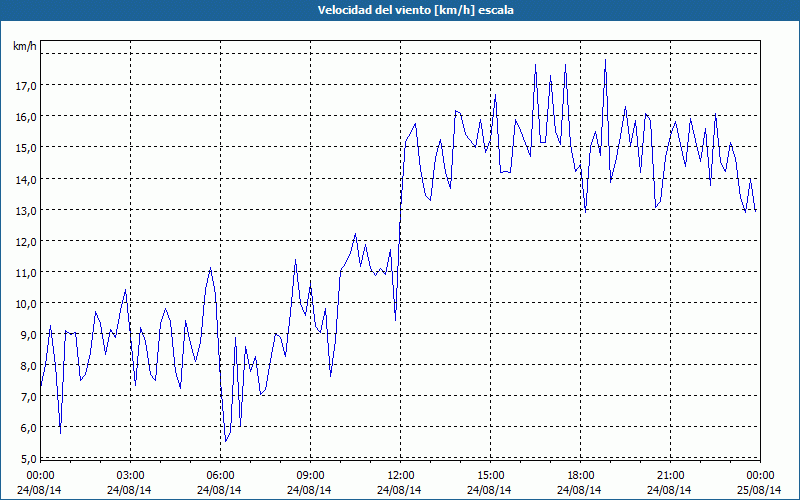The width and height of the screenshot is (800, 500).
Task: Click the "00:00" time label above 25/08/14
Action: 760,476
